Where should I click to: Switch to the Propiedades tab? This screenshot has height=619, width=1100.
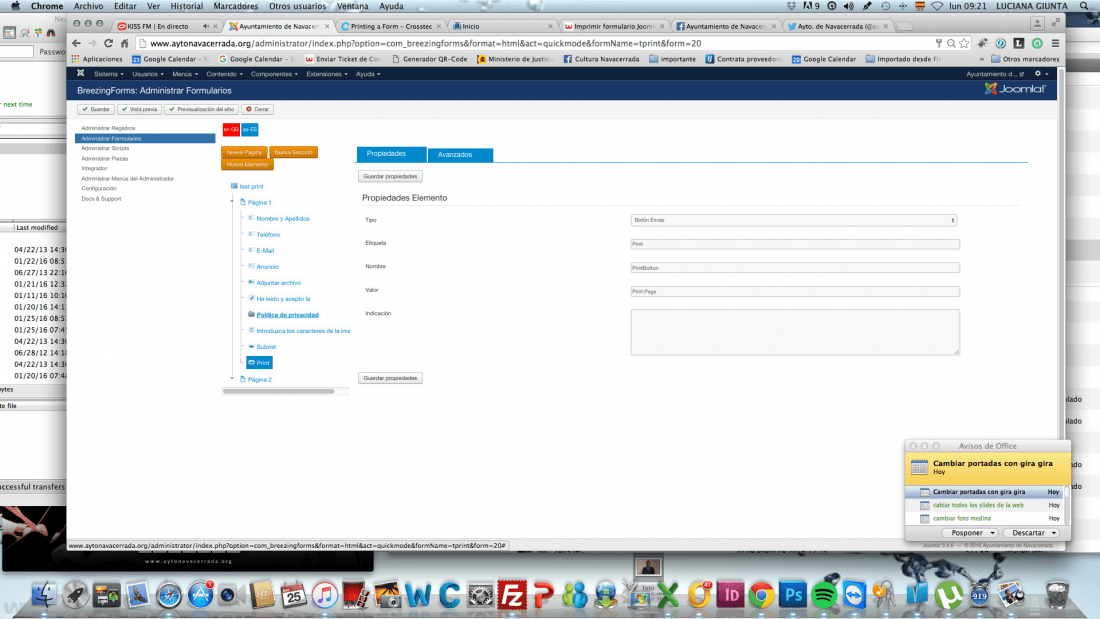[391, 154]
